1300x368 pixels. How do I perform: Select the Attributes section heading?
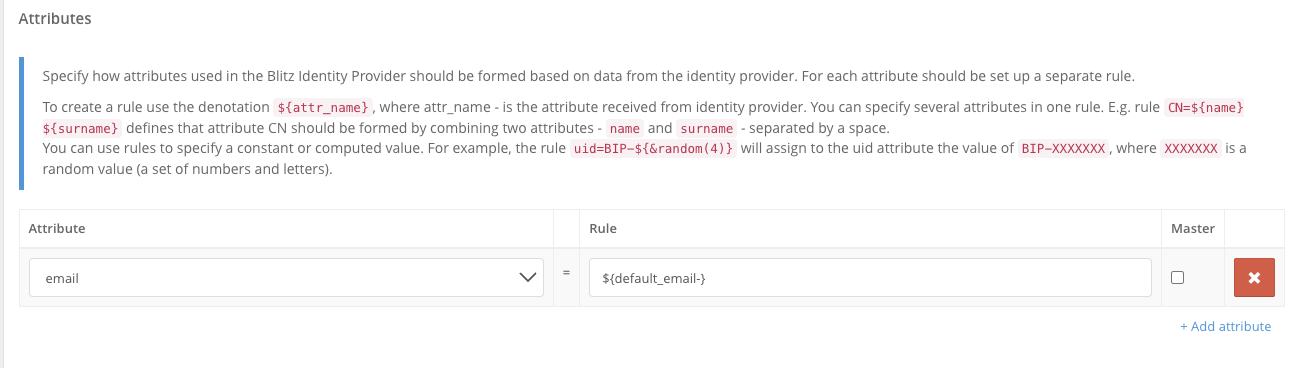(x=55, y=18)
